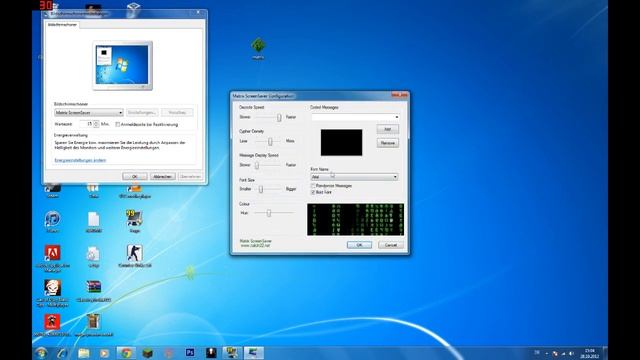The image size is (640, 360).
Task: Open the Energieeinstellungen ändern link
Action: point(80,160)
